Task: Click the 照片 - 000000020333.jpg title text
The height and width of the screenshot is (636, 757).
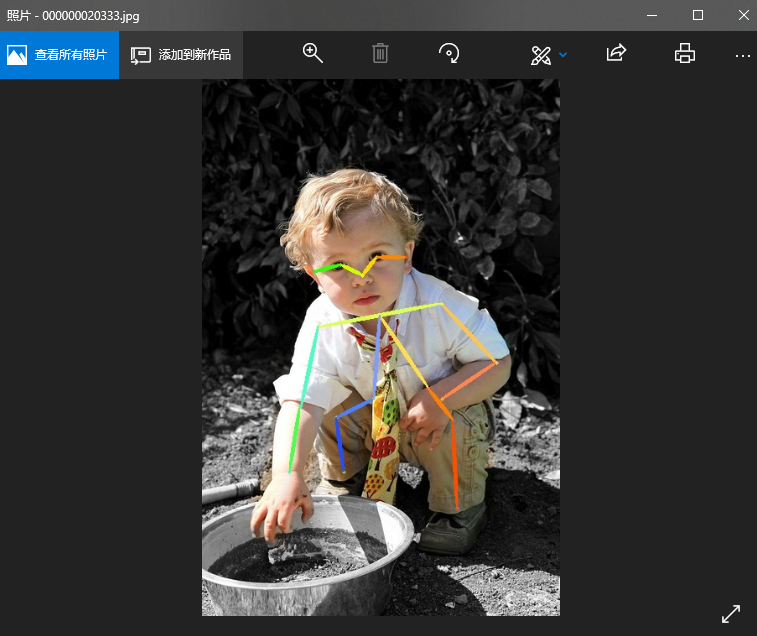Action: click(73, 15)
